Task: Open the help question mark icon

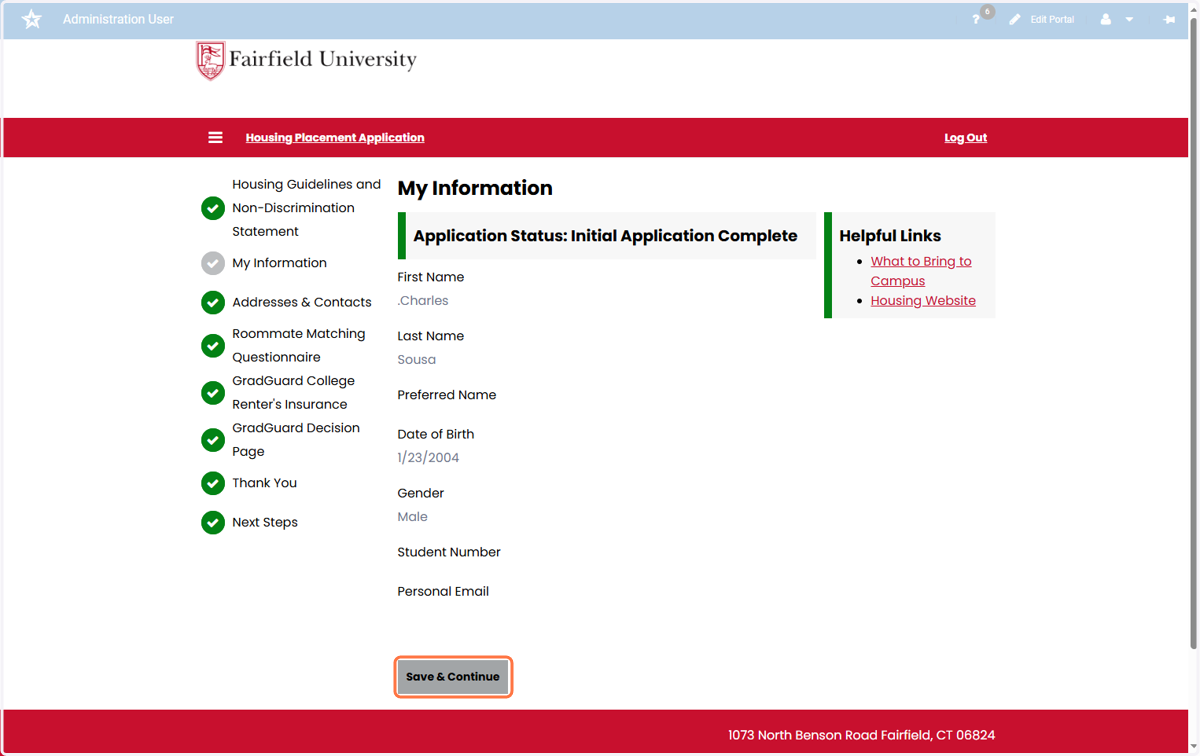Action: pyautogui.click(x=976, y=20)
